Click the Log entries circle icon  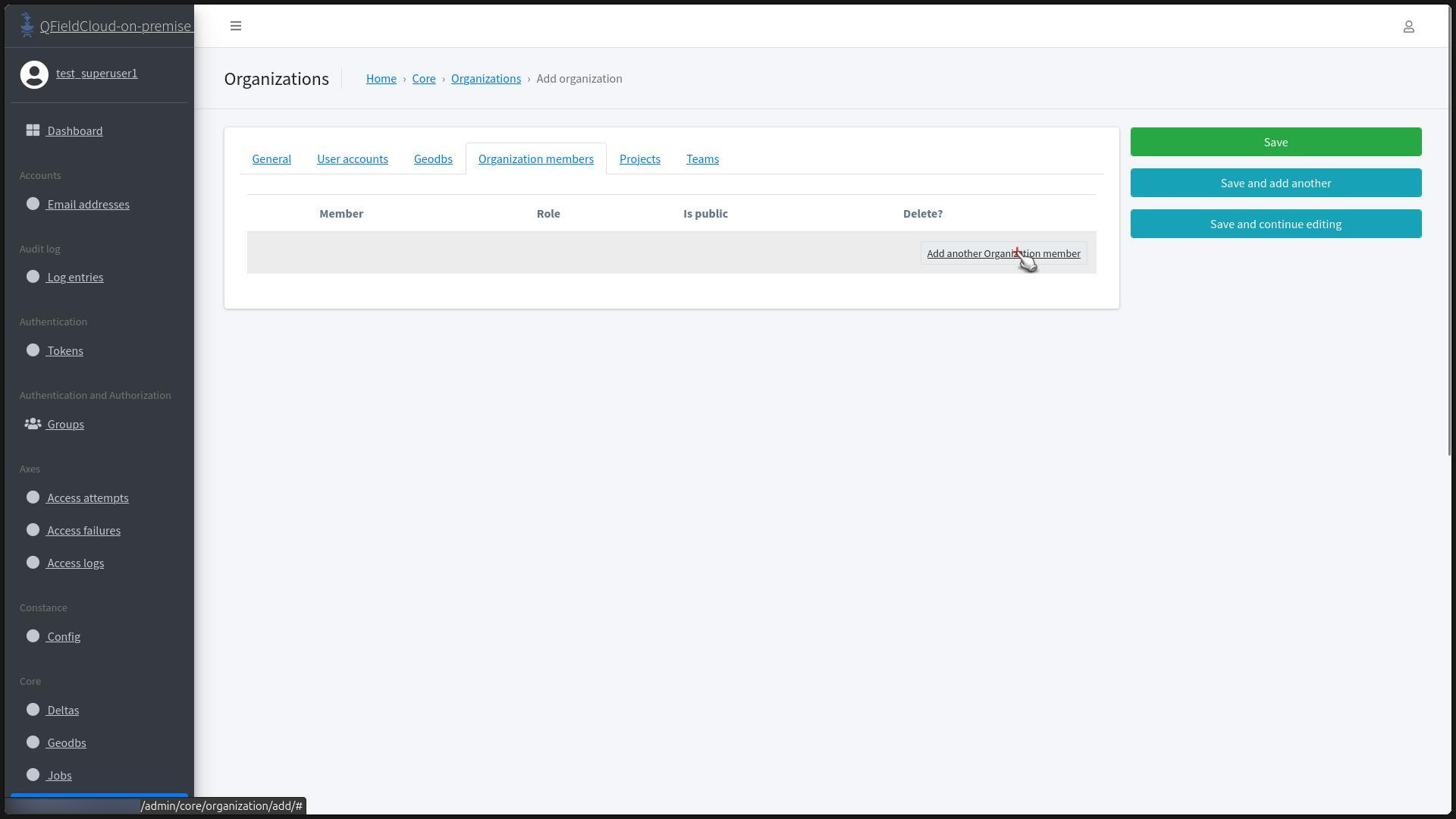coord(33,277)
